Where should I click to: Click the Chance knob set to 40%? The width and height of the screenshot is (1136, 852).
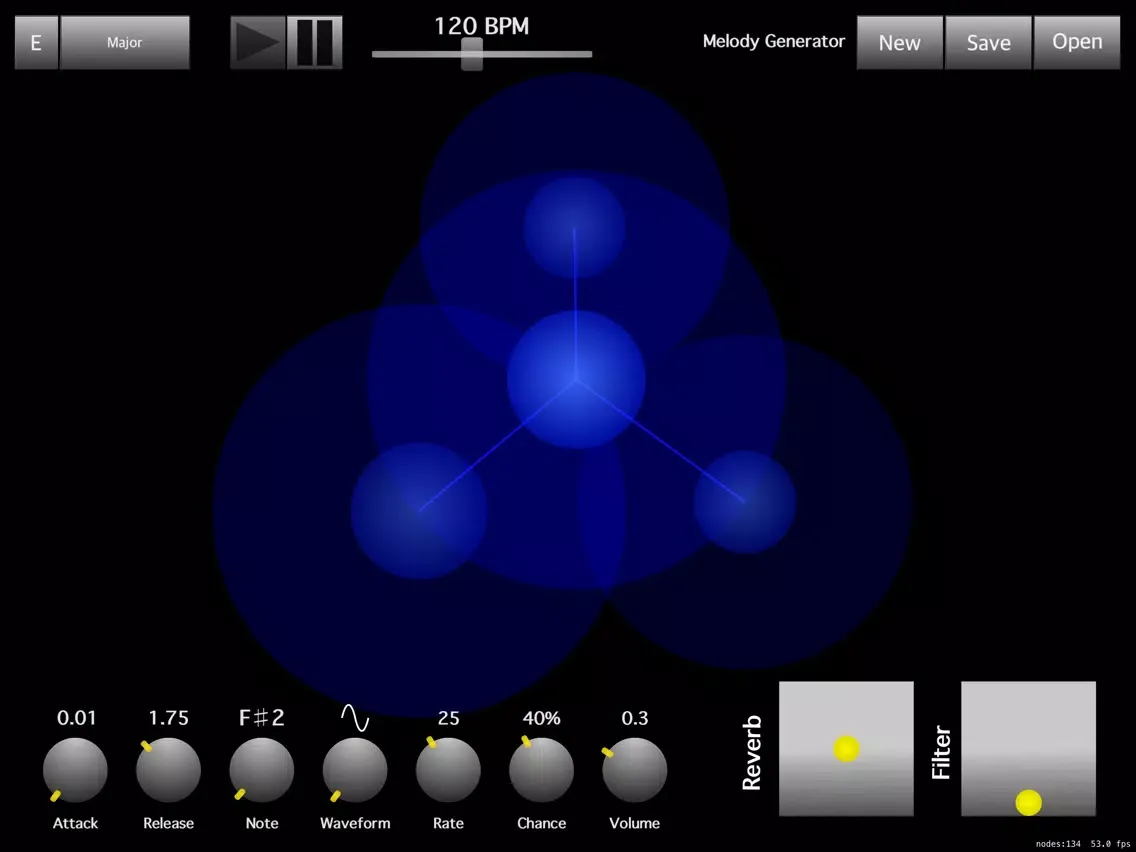(541, 770)
